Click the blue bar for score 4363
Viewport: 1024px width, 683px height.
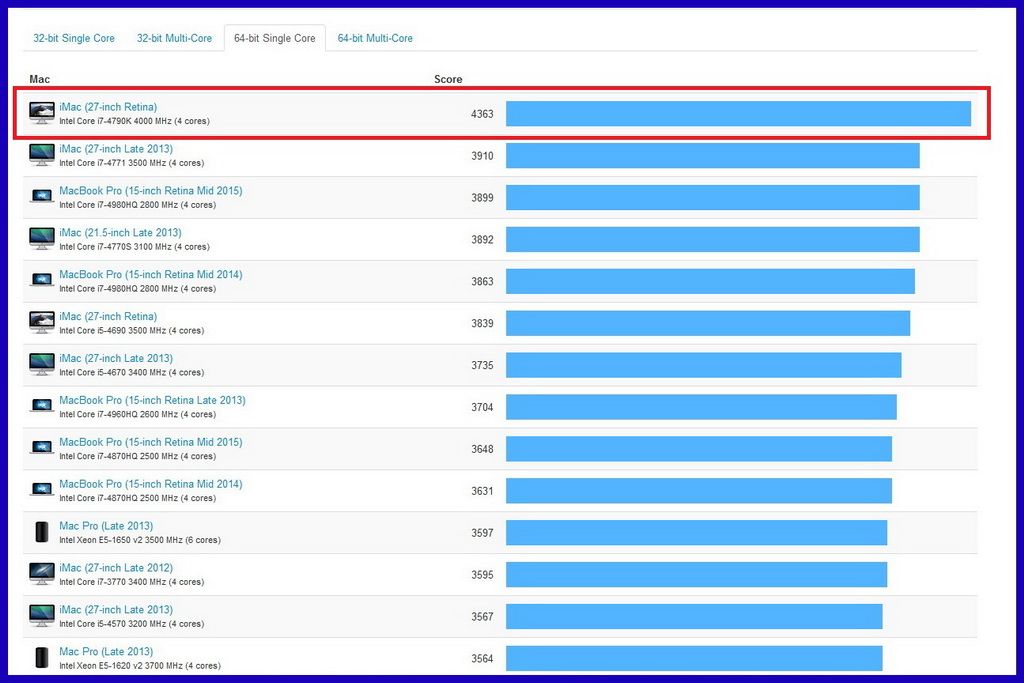(x=738, y=114)
